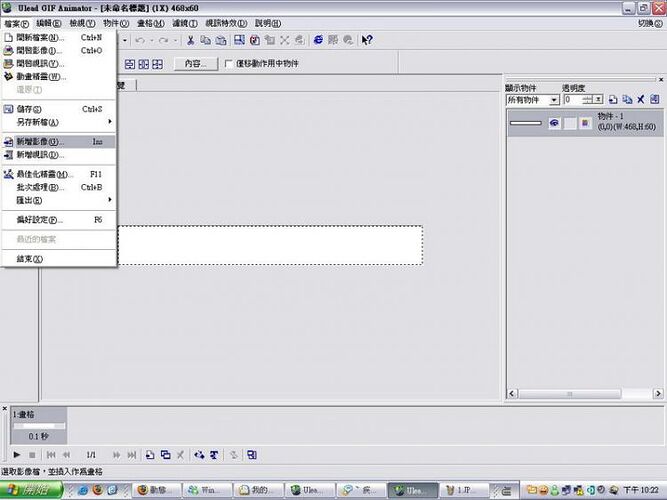The height and width of the screenshot is (500, 667).
Task: Click object panel horizontal scrollbar left arrow
Action: pos(512,394)
